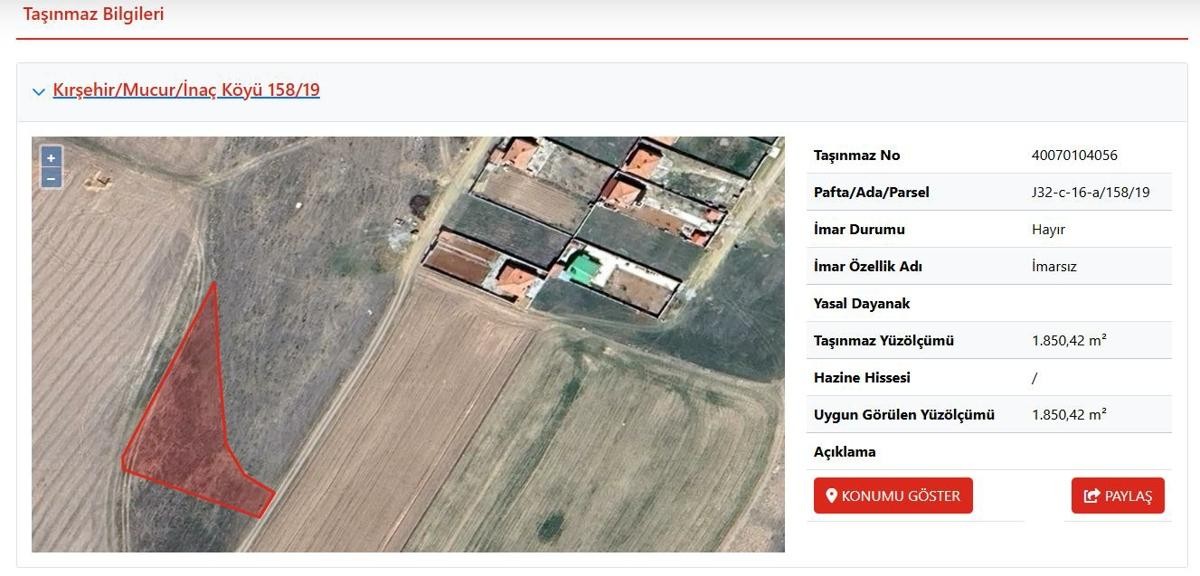1200x576 pixels.
Task: Click the share arrow icon in Paylaş
Action: (1091, 496)
